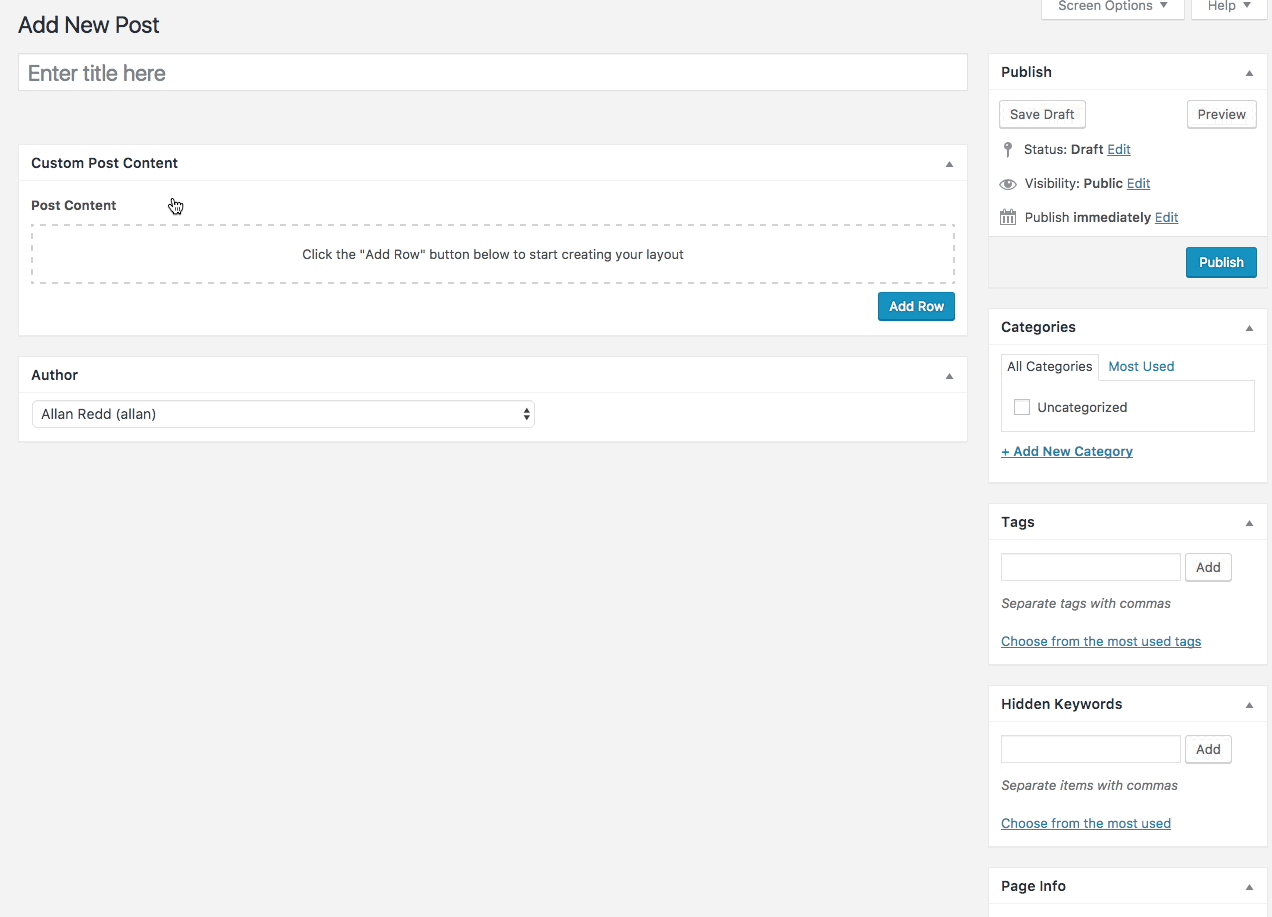Open the Help dropdown tab
1272x917 pixels.
1229,7
